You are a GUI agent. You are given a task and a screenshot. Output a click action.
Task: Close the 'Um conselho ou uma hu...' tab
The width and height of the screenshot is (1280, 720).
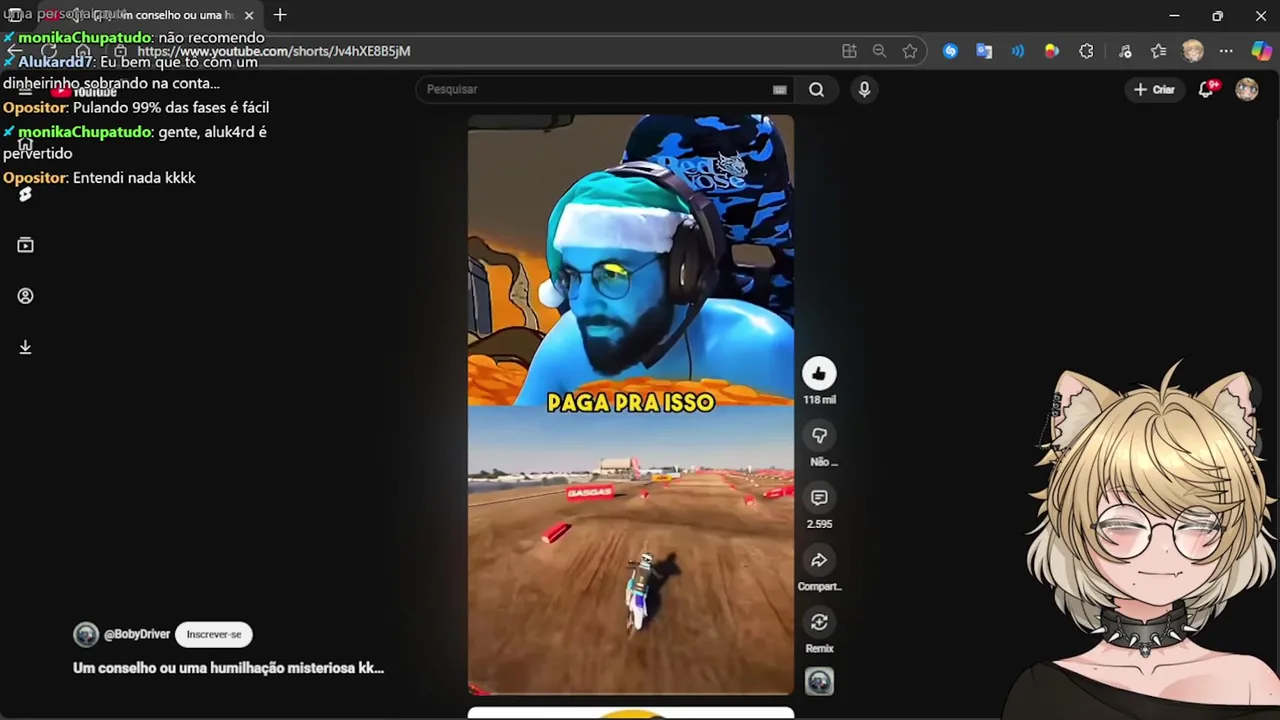(x=249, y=15)
